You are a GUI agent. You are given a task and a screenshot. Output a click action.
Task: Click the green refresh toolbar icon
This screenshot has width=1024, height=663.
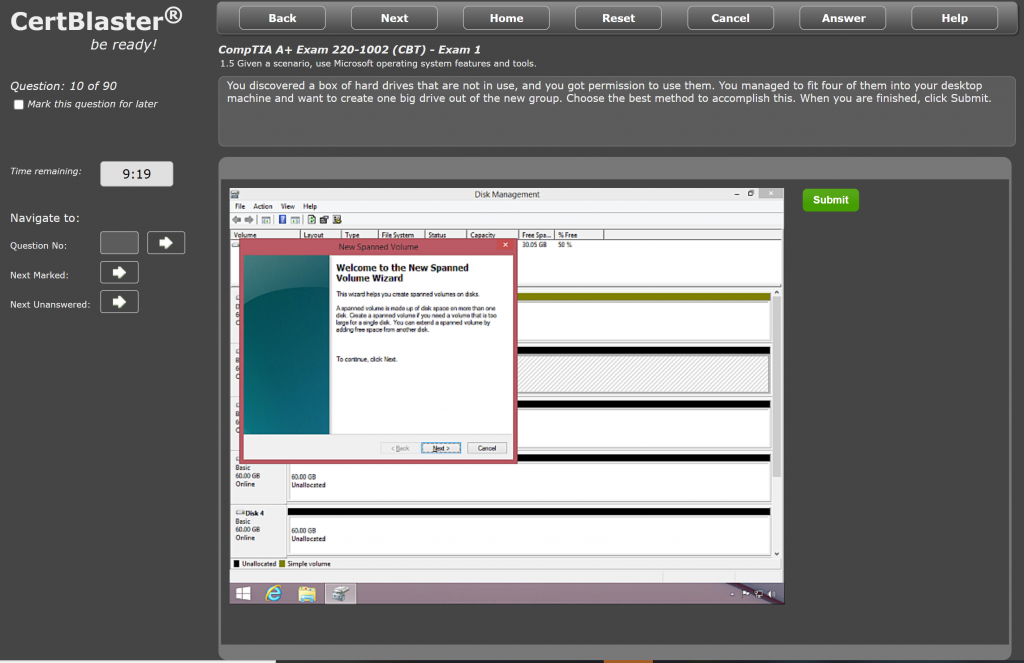tap(312, 220)
